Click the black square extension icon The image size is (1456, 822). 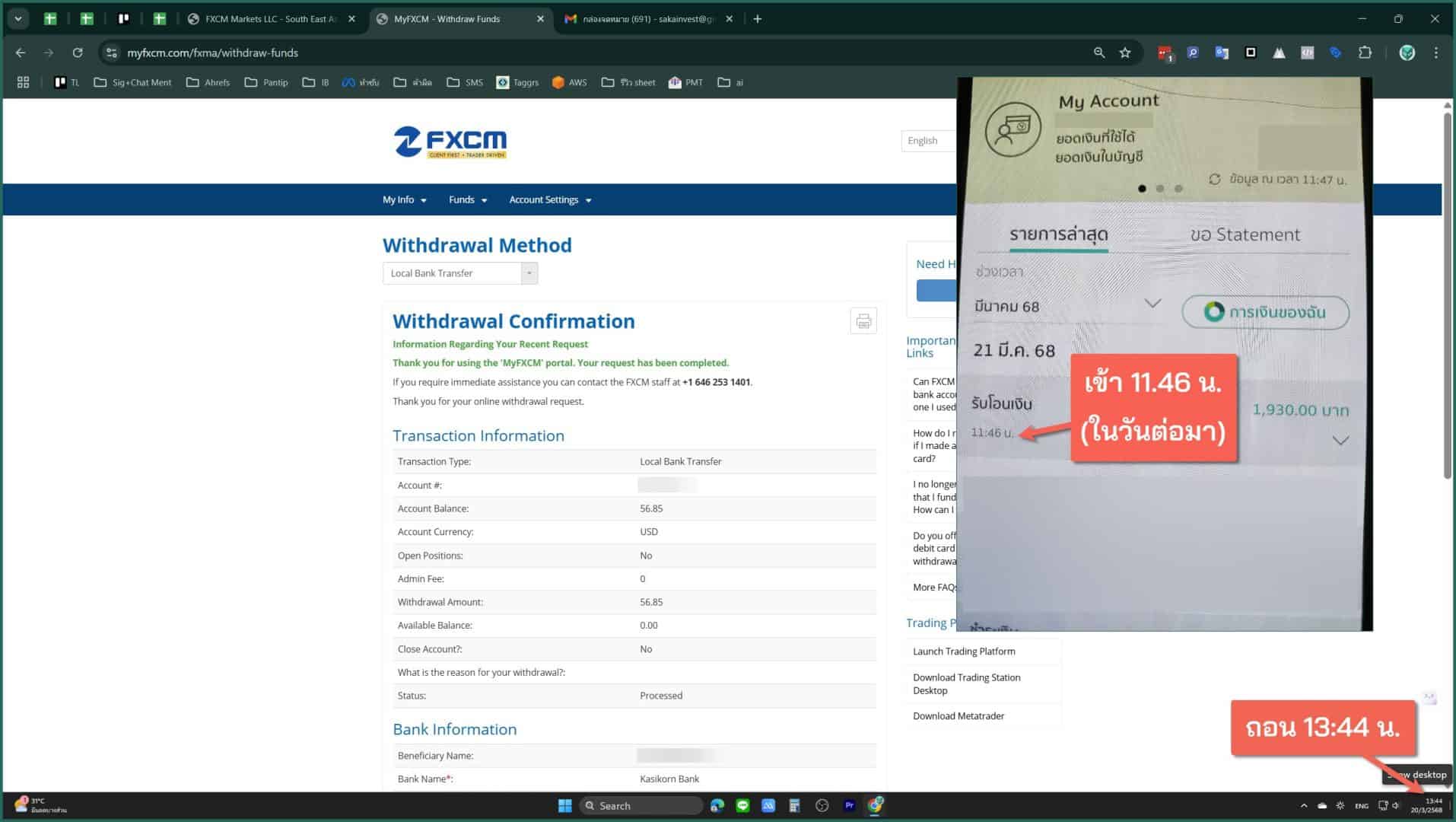point(1250,53)
